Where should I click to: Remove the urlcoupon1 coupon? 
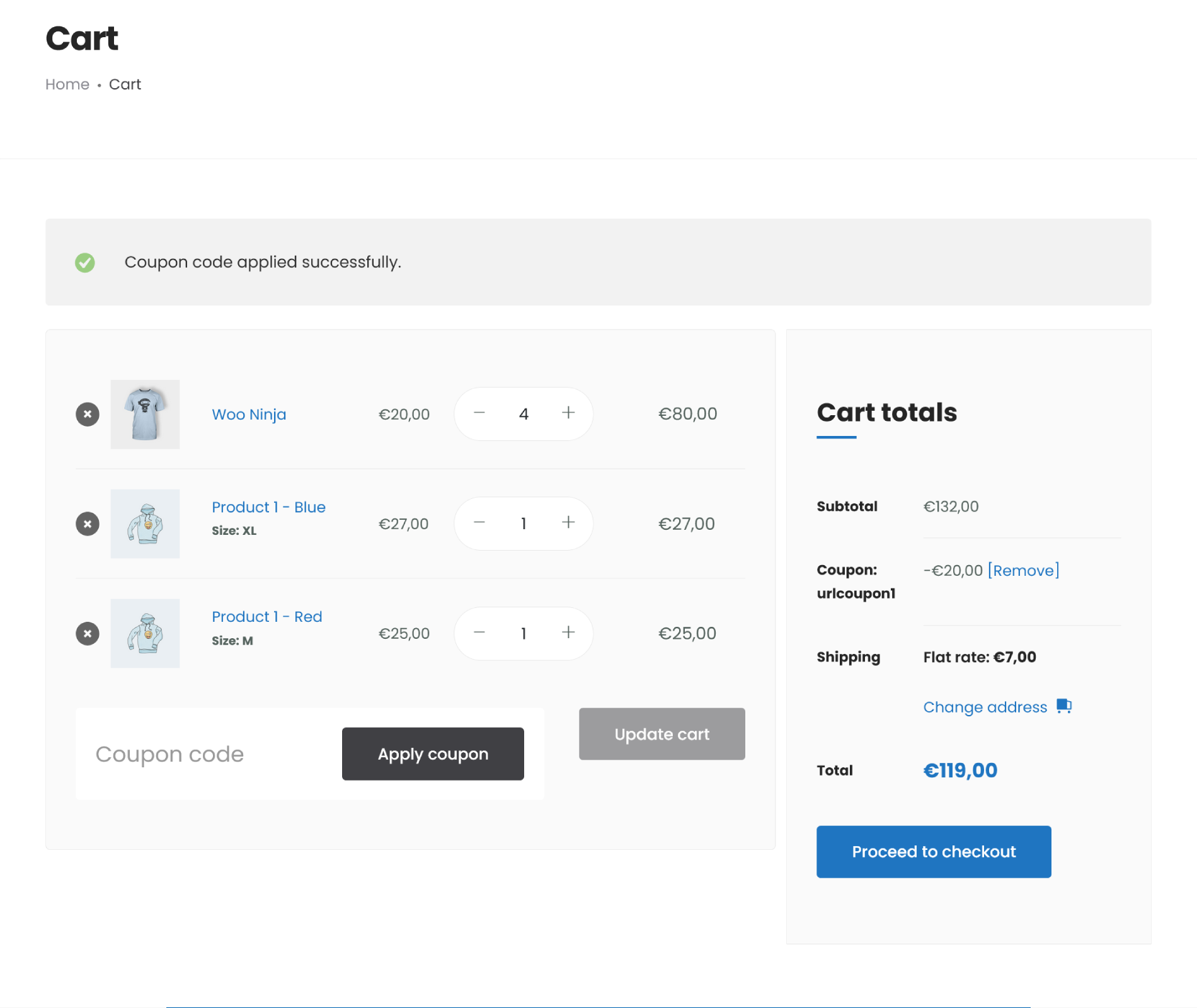click(1023, 571)
